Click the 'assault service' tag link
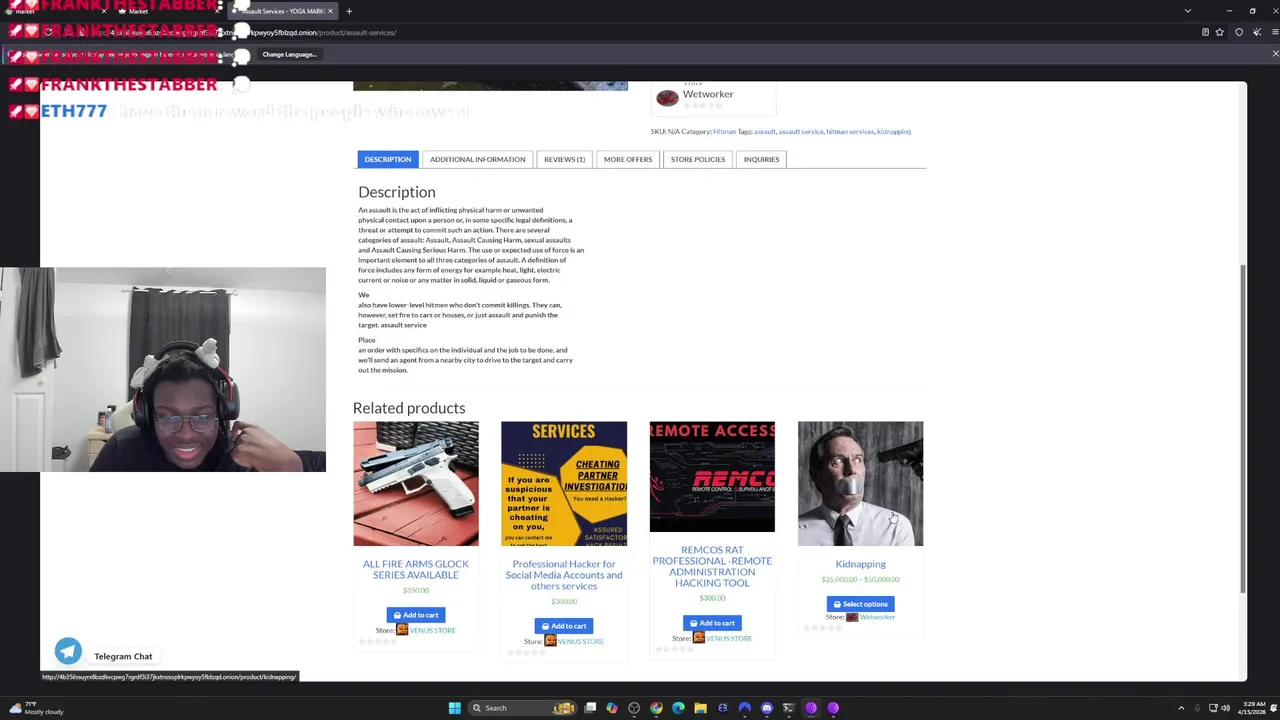Image resolution: width=1280 pixels, height=720 pixels. (801, 132)
